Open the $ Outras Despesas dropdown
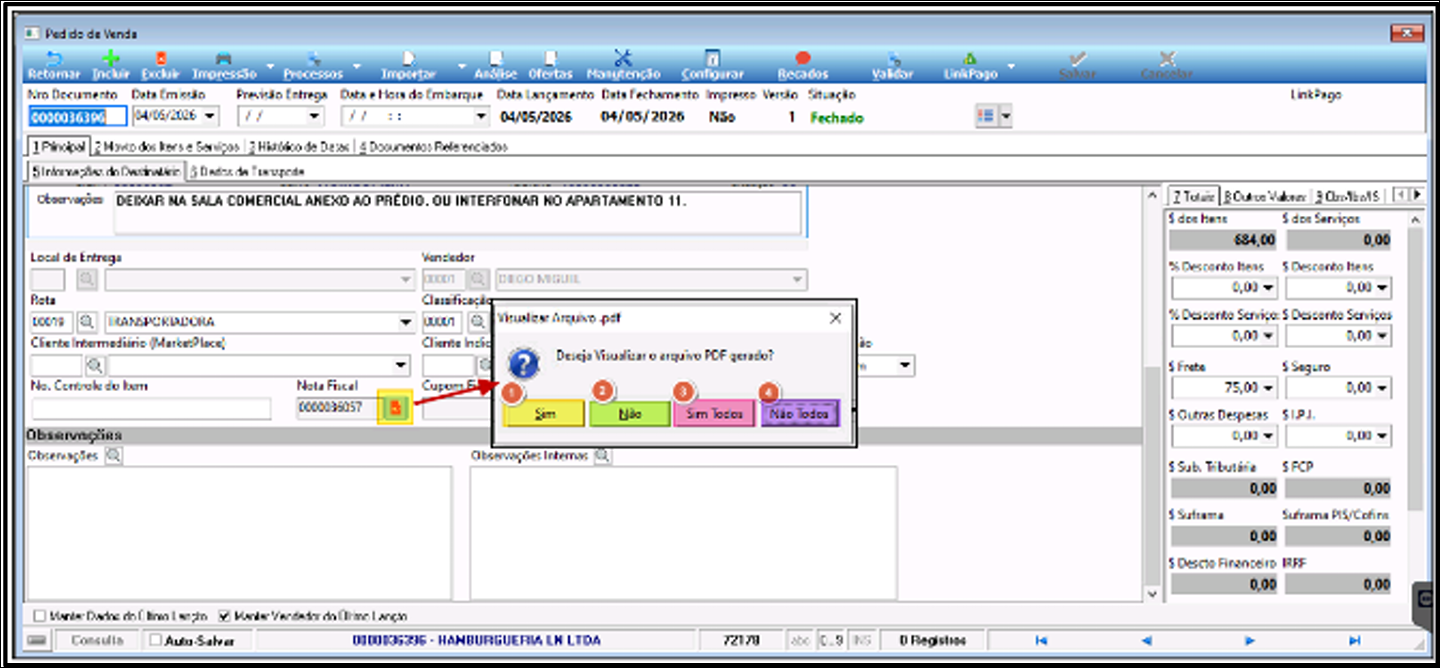Screen dimensions: 1440x668 (x=1269, y=436)
